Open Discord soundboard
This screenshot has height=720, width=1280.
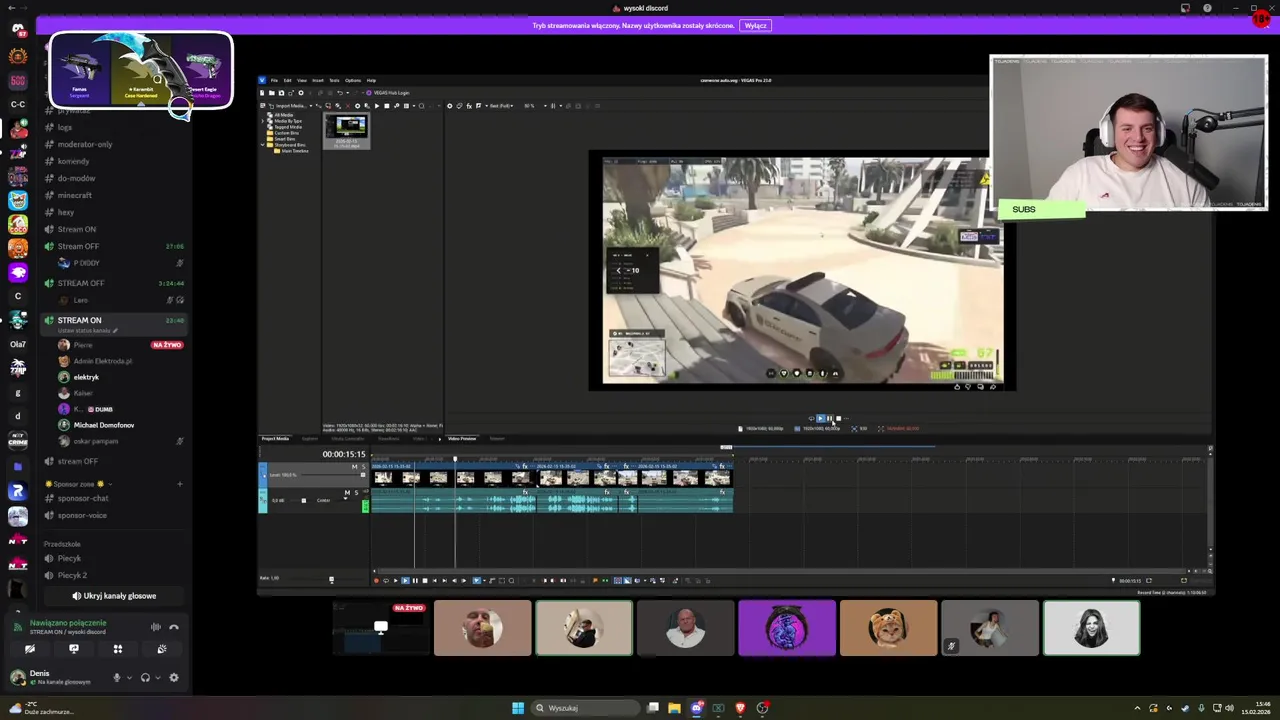pos(162,649)
